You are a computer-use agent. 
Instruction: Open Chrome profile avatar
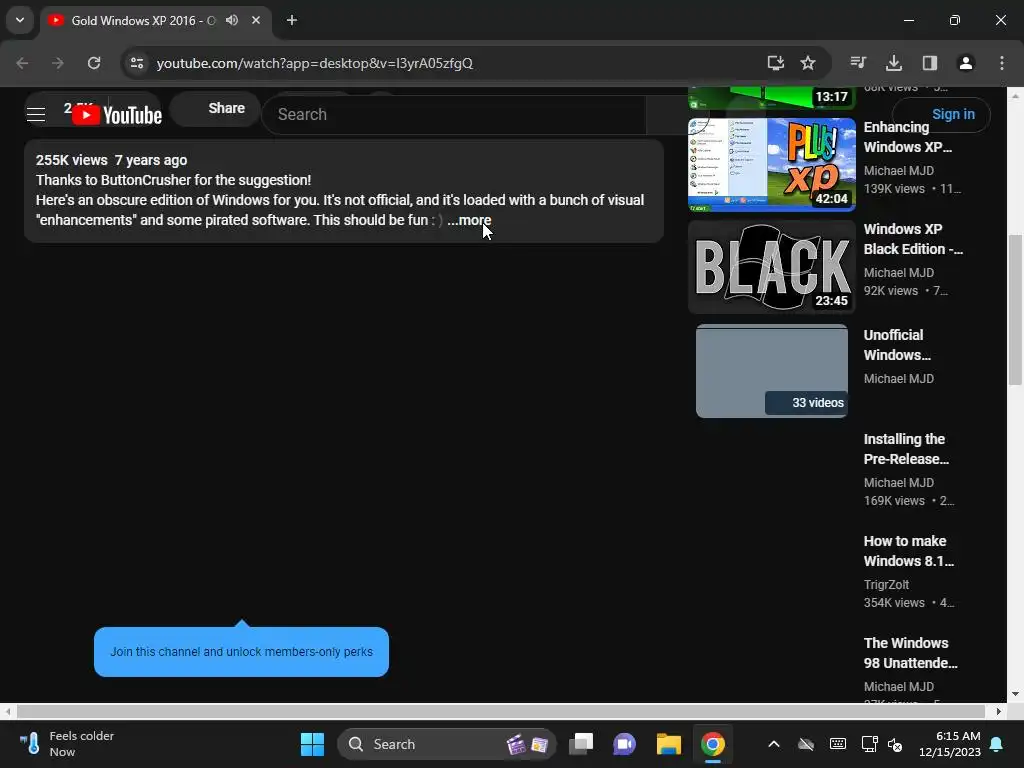[x=966, y=63]
